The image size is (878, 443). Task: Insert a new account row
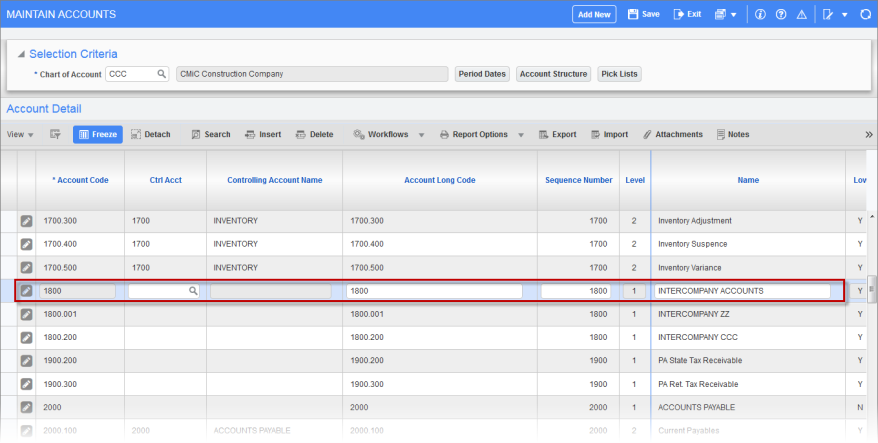point(263,134)
